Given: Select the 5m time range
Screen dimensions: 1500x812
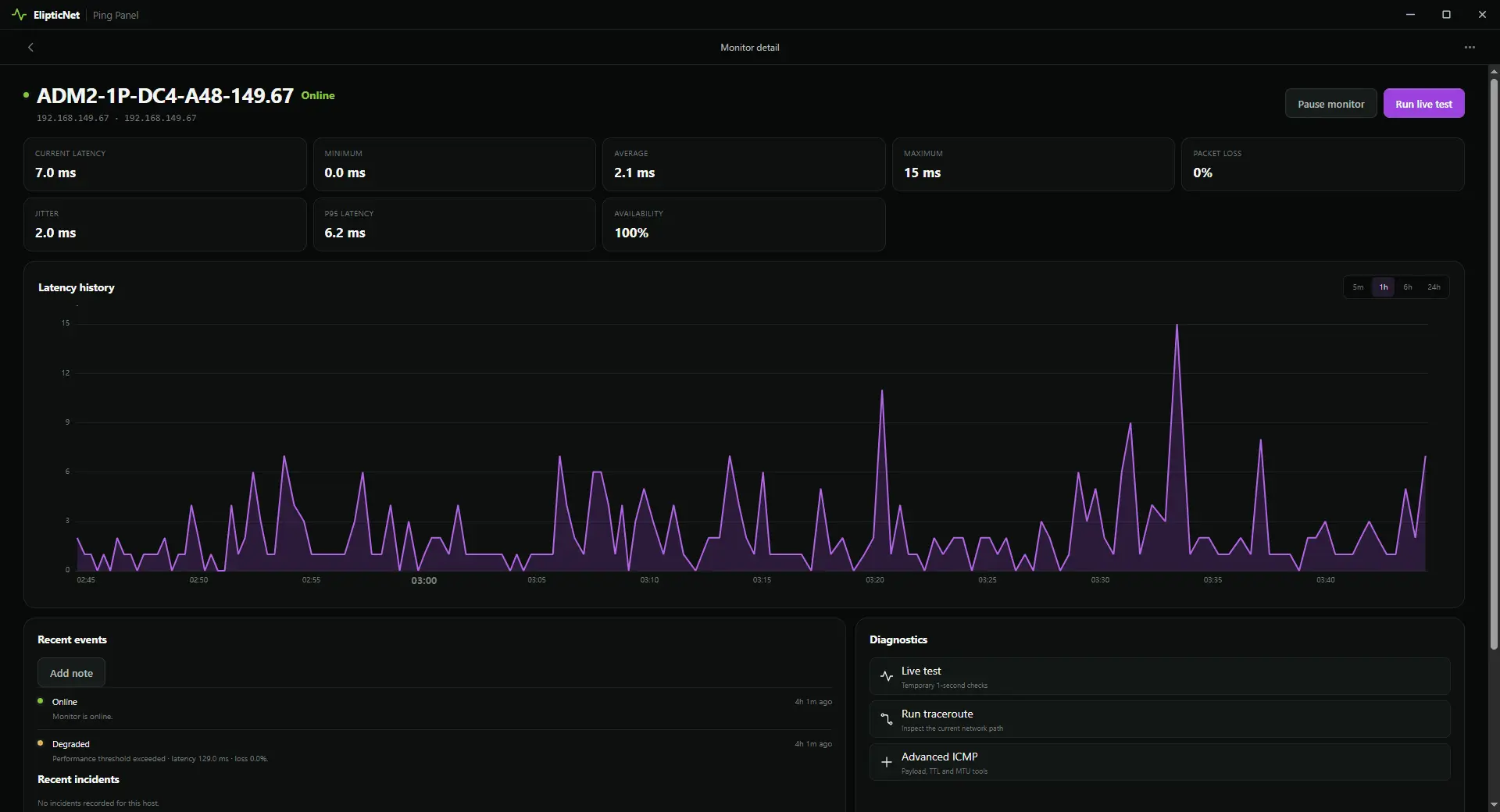Looking at the screenshot, I should 1358,287.
